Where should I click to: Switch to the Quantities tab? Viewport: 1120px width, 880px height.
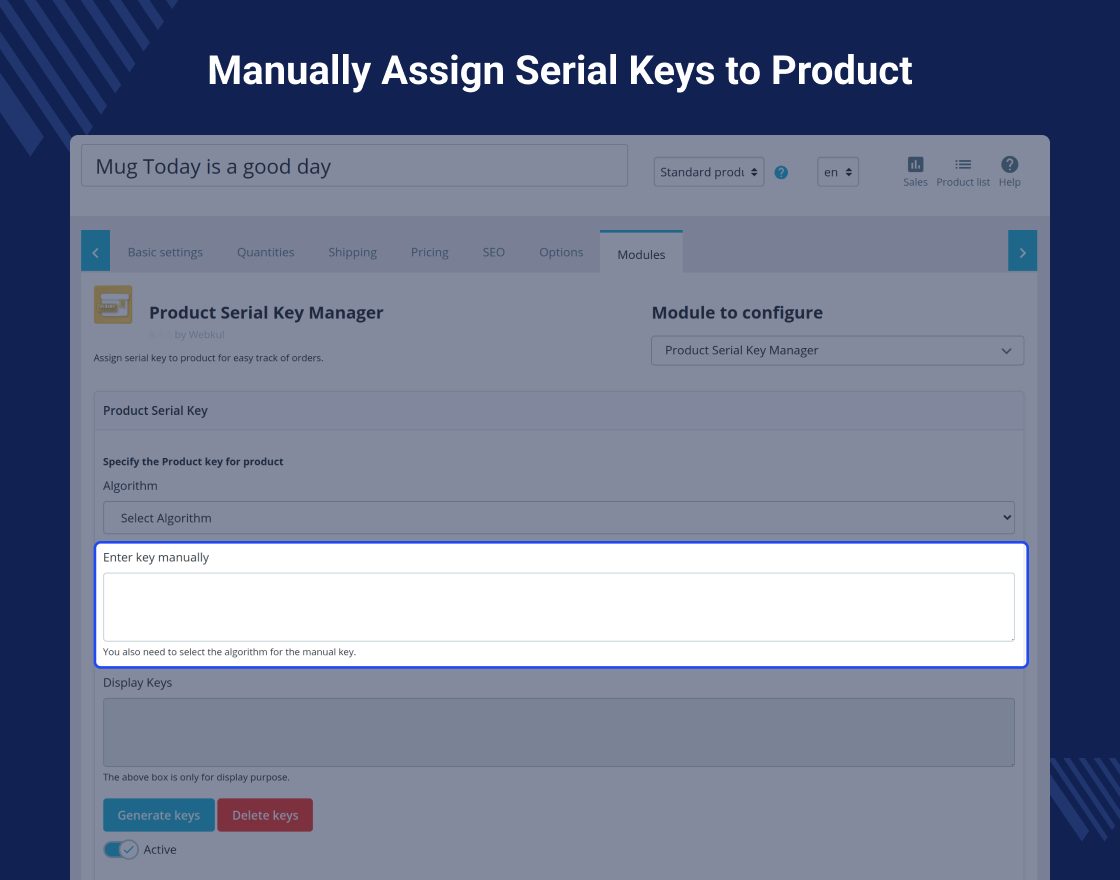point(266,252)
